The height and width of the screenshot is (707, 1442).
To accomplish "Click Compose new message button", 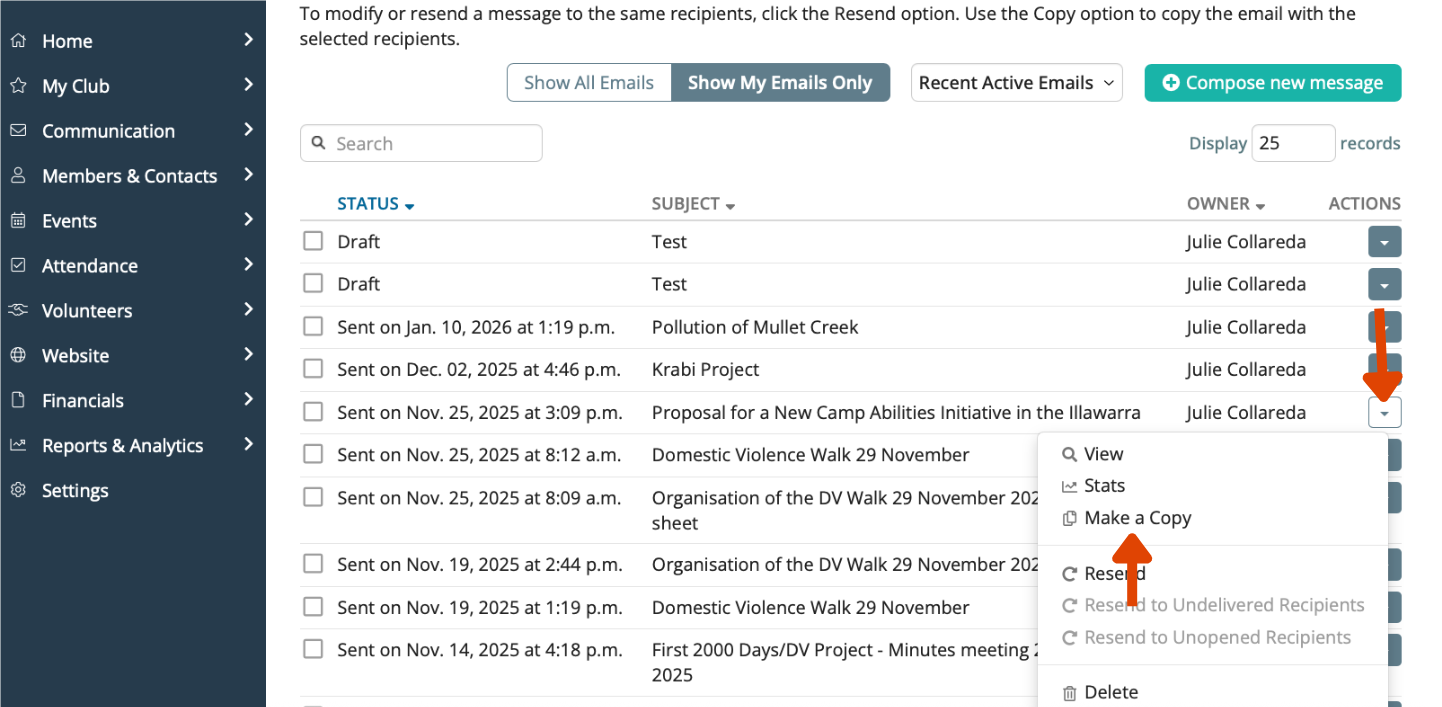I will point(1272,83).
